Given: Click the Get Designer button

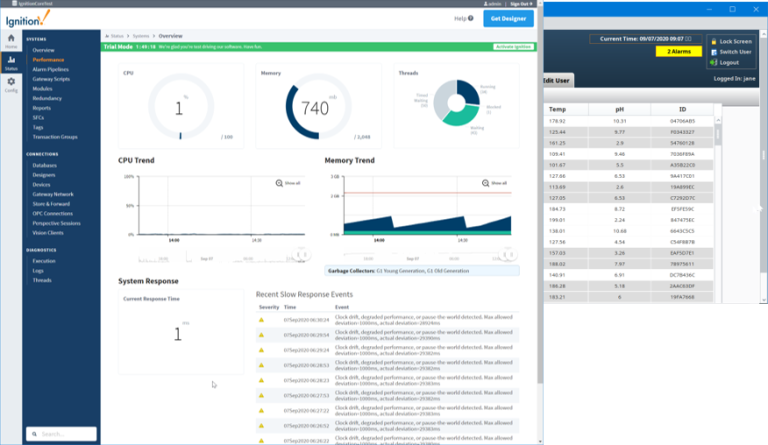Looking at the screenshot, I should tap(508, 18).
